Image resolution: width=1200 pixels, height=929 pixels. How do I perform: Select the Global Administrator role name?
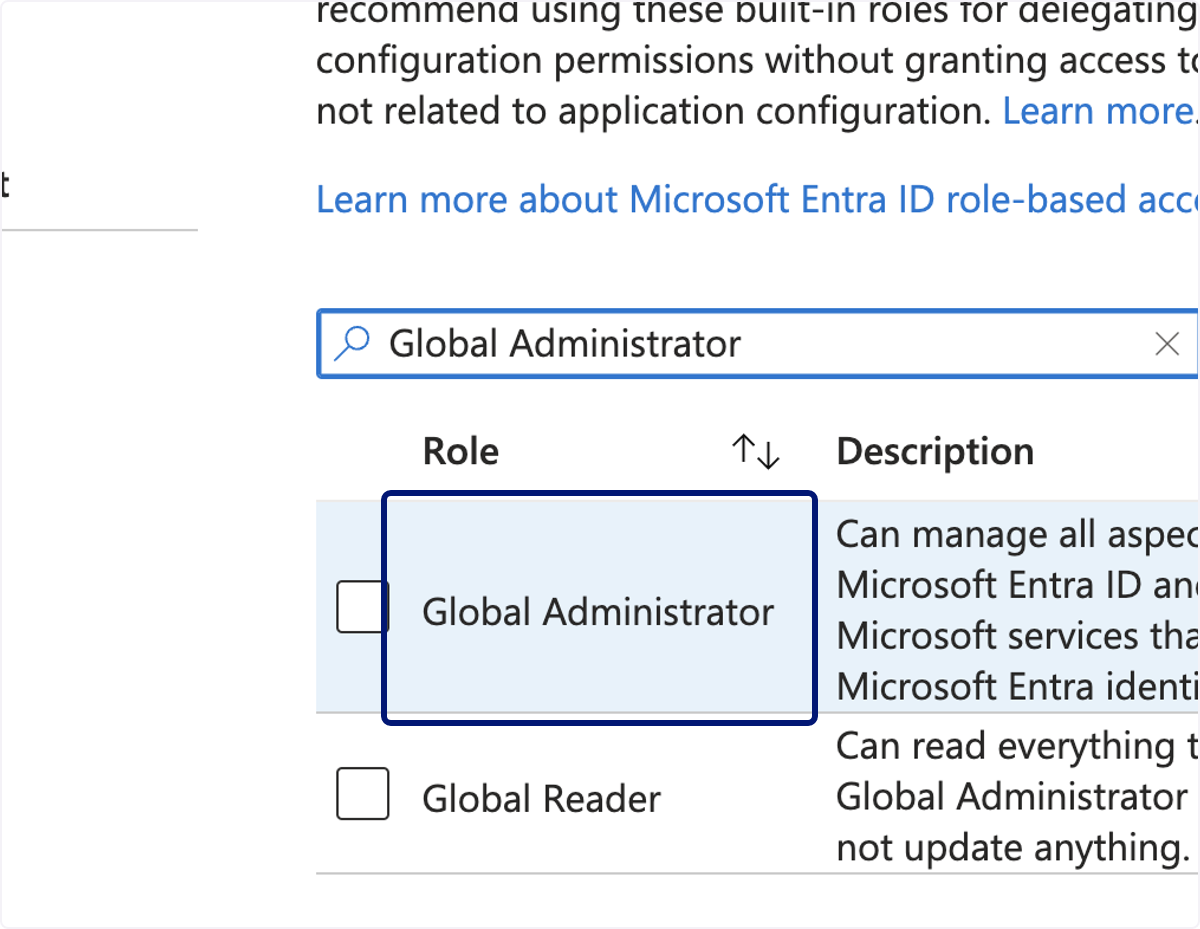(598, 612)
